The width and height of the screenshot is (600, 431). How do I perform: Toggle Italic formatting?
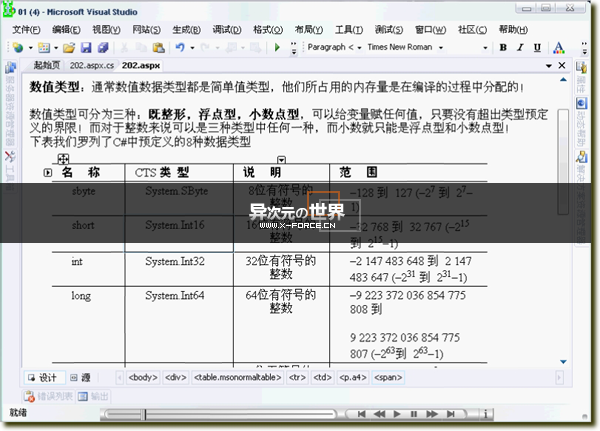pos(520,47)
